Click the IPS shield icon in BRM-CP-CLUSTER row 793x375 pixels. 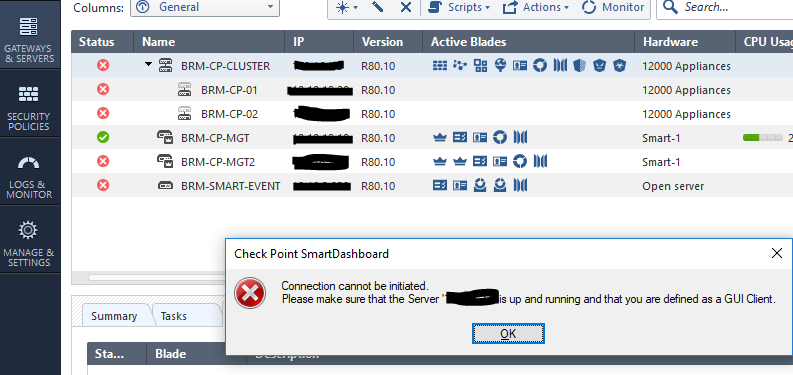click(580, 66)
